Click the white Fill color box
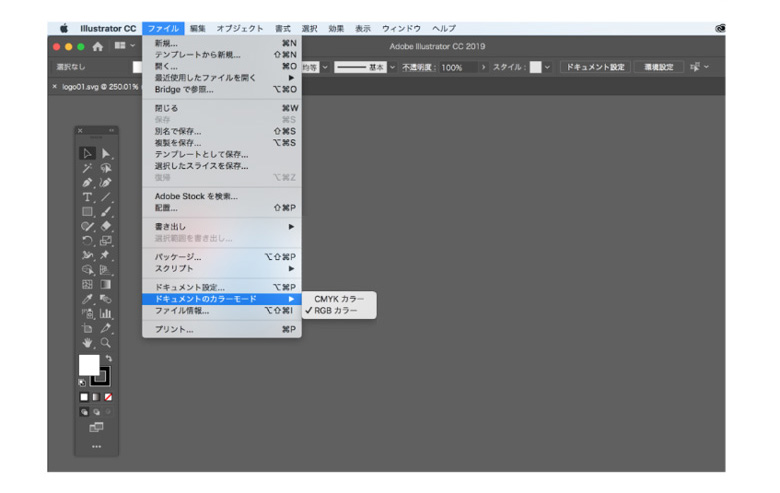 pyautogui.click(x=89, y=365)
